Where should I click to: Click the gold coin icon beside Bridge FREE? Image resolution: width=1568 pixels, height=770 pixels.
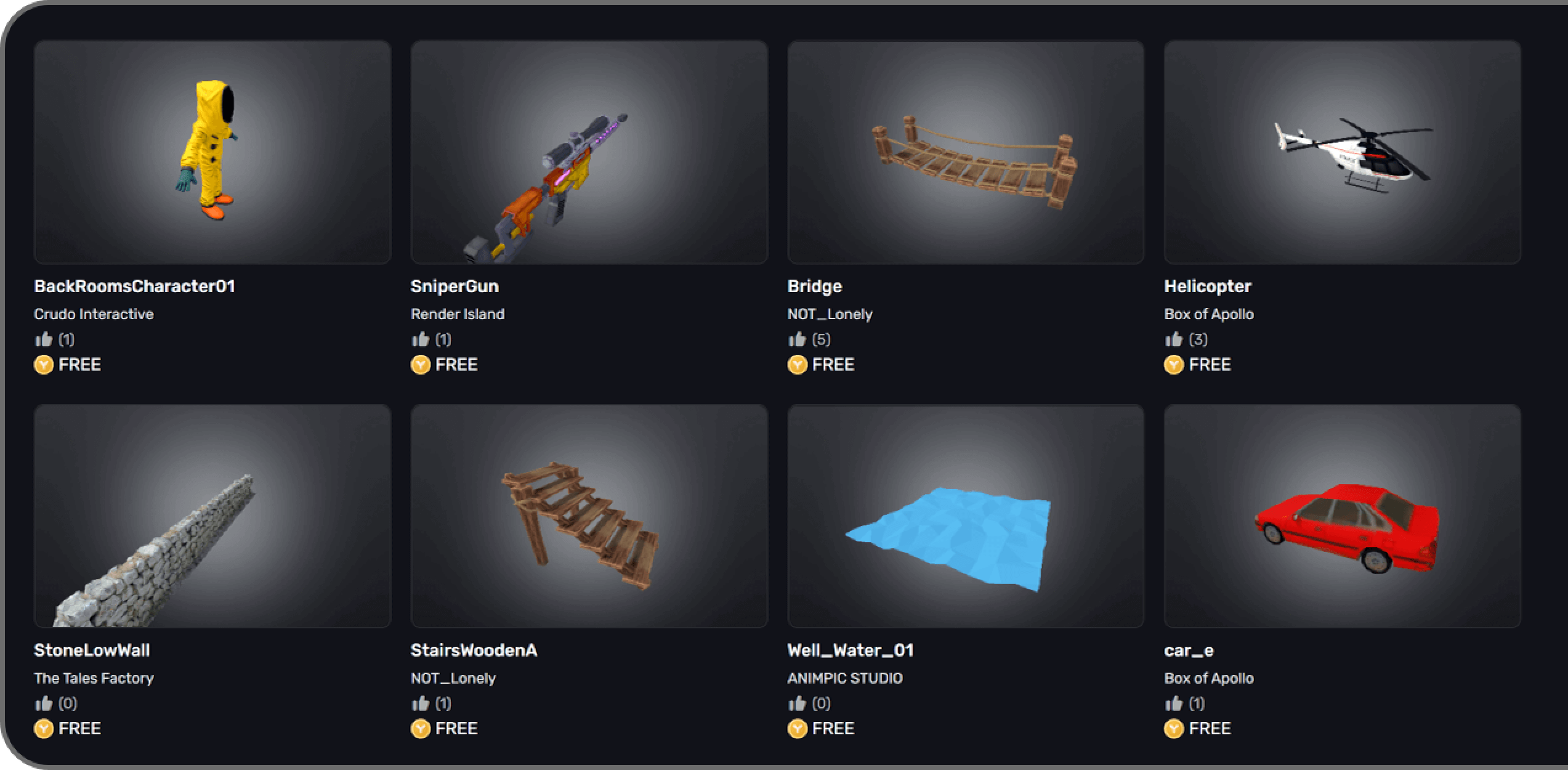tap(798, 365)
